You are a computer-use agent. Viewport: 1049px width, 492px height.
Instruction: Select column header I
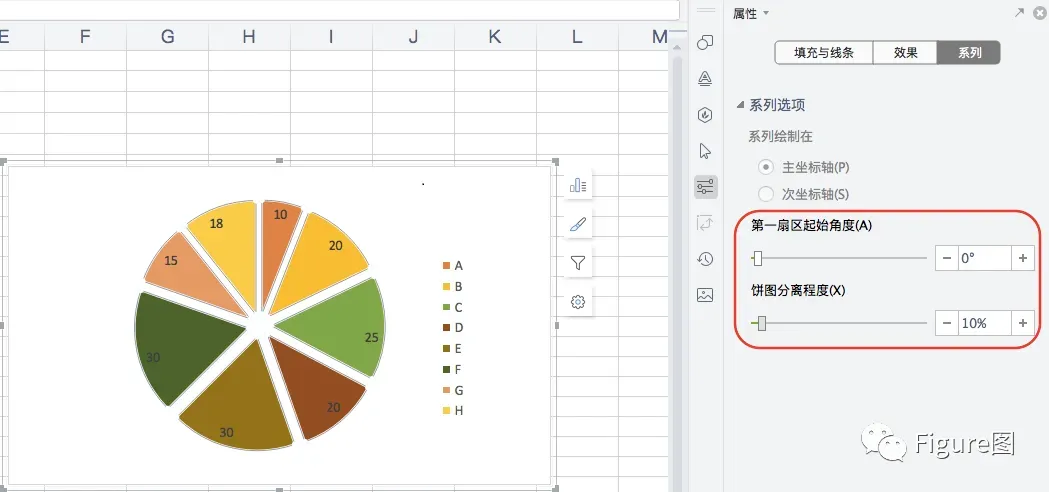click(x=331, y=37)
